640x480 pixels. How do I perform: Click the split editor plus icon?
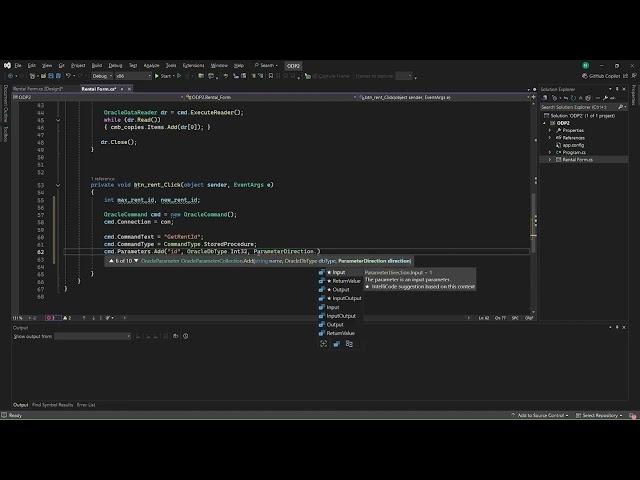[x=533, y=97]
